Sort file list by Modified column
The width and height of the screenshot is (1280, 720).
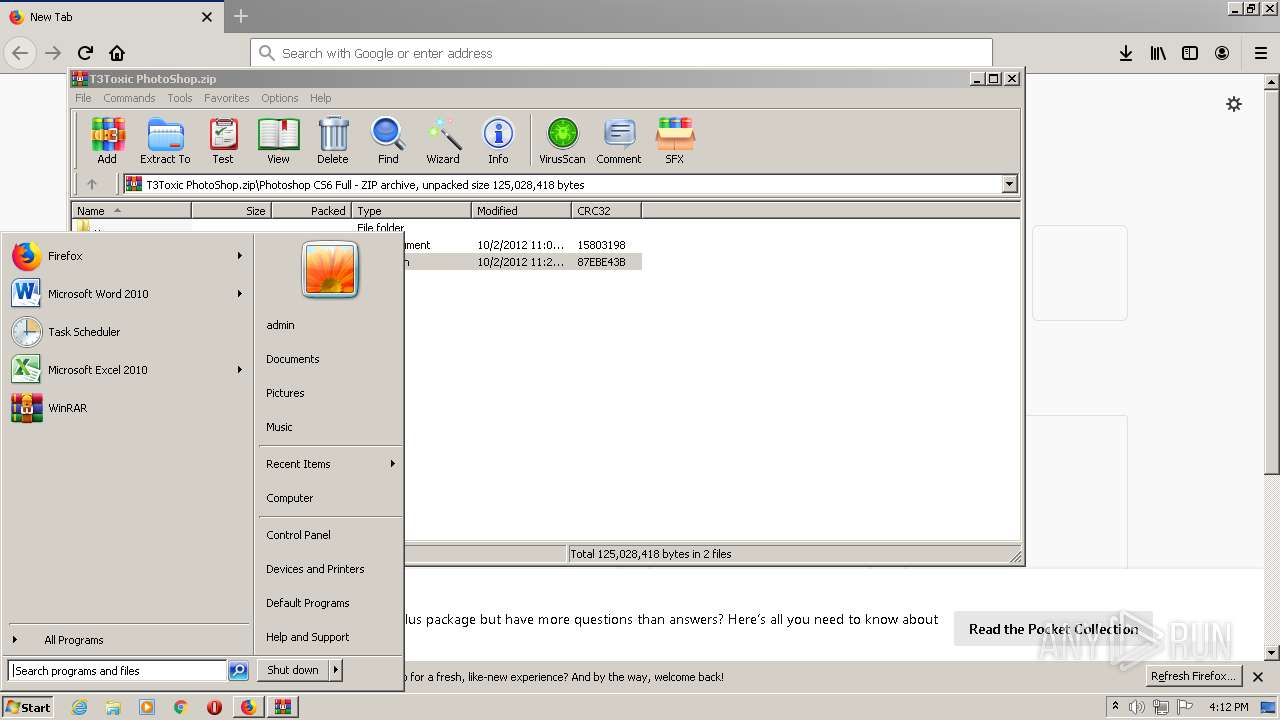click(x=521, y=211)
